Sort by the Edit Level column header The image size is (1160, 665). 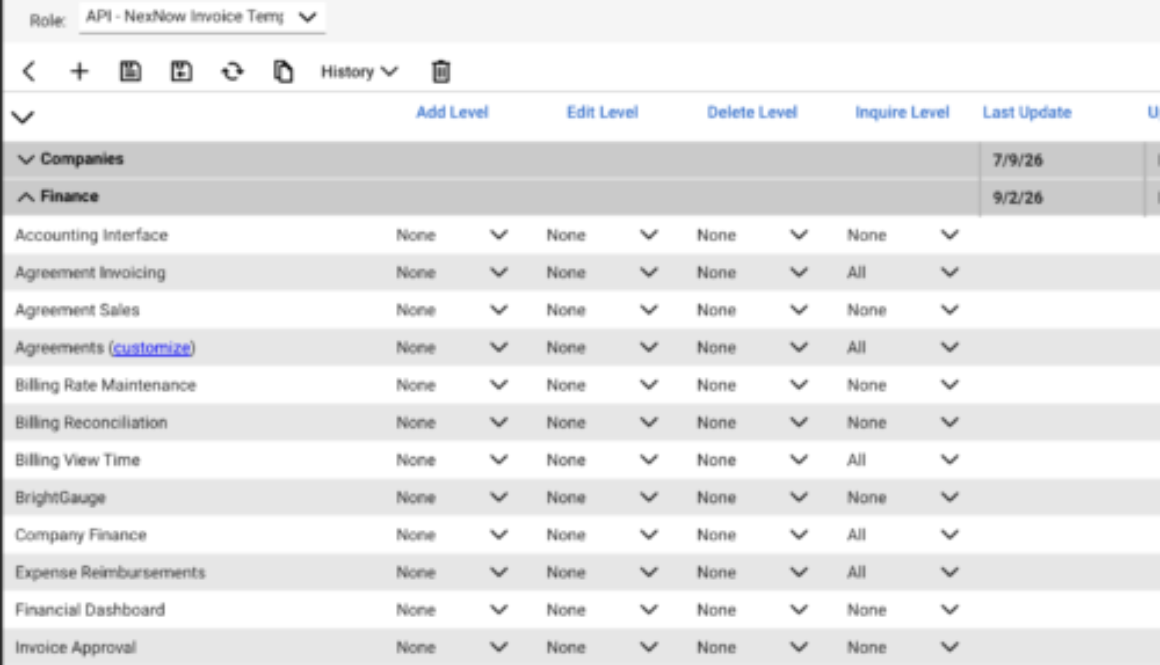[602, 112]
